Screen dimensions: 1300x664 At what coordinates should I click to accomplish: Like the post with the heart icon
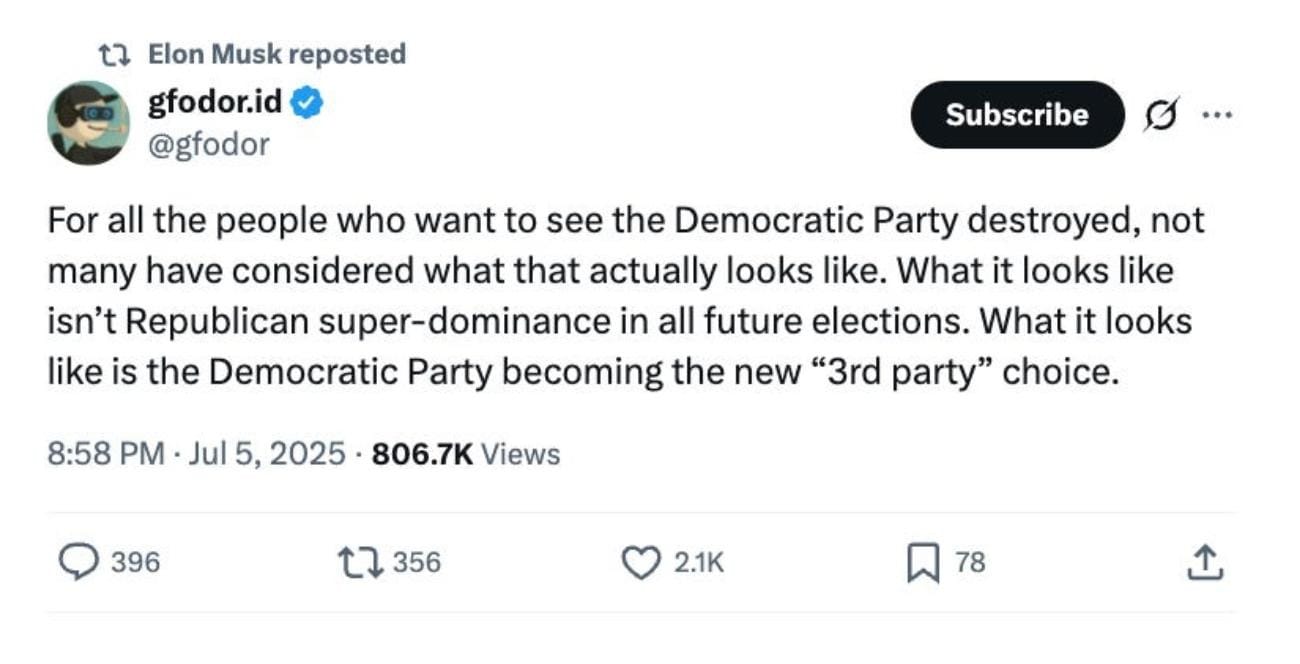(x=641, y=563)
